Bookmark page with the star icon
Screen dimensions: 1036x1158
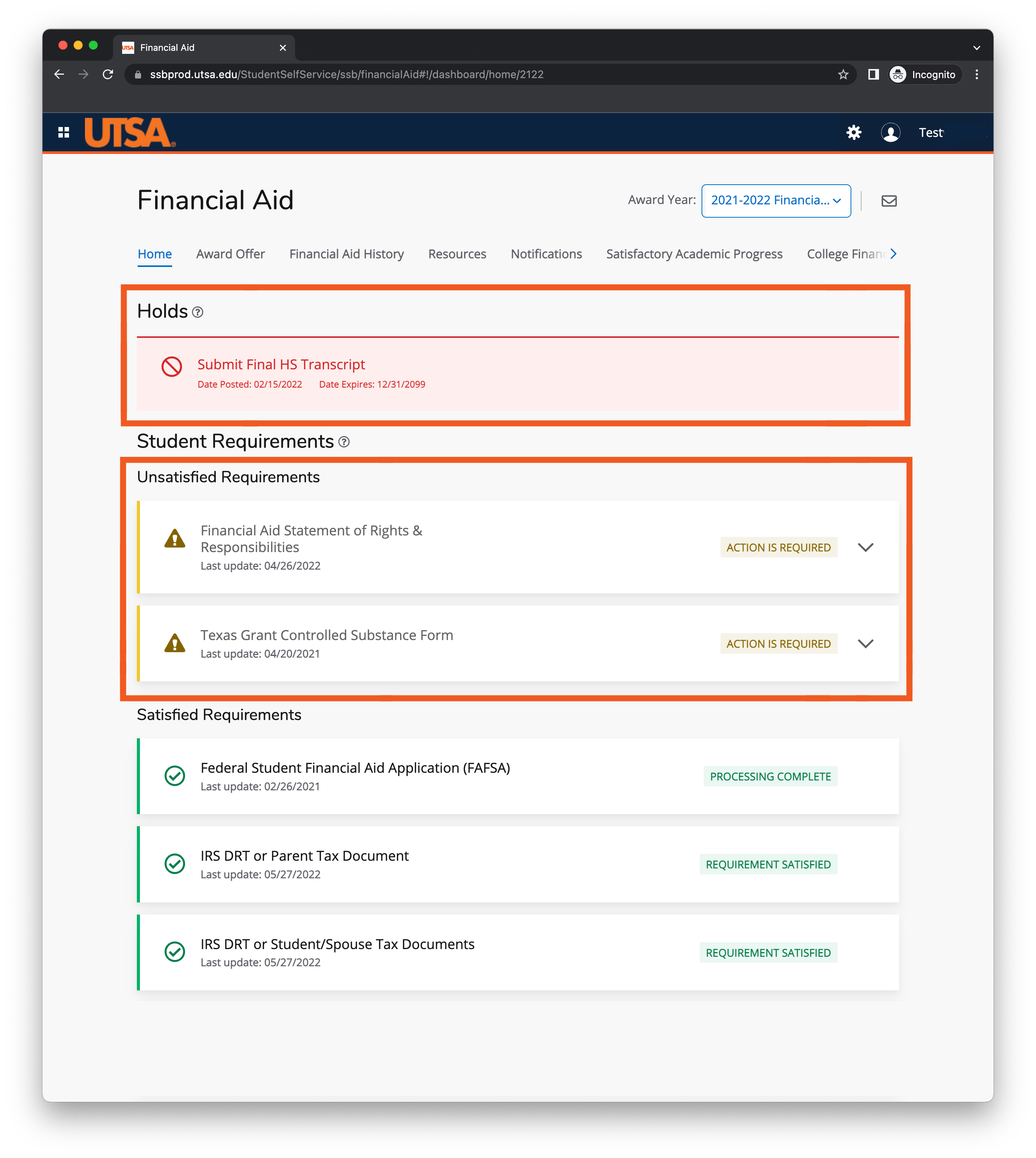point(843,75)
